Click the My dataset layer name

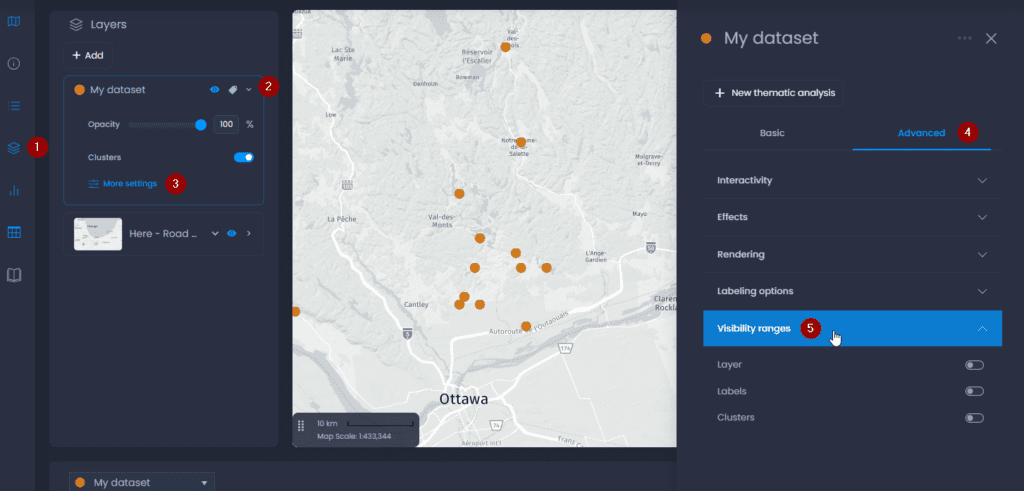tap(118, 90)
